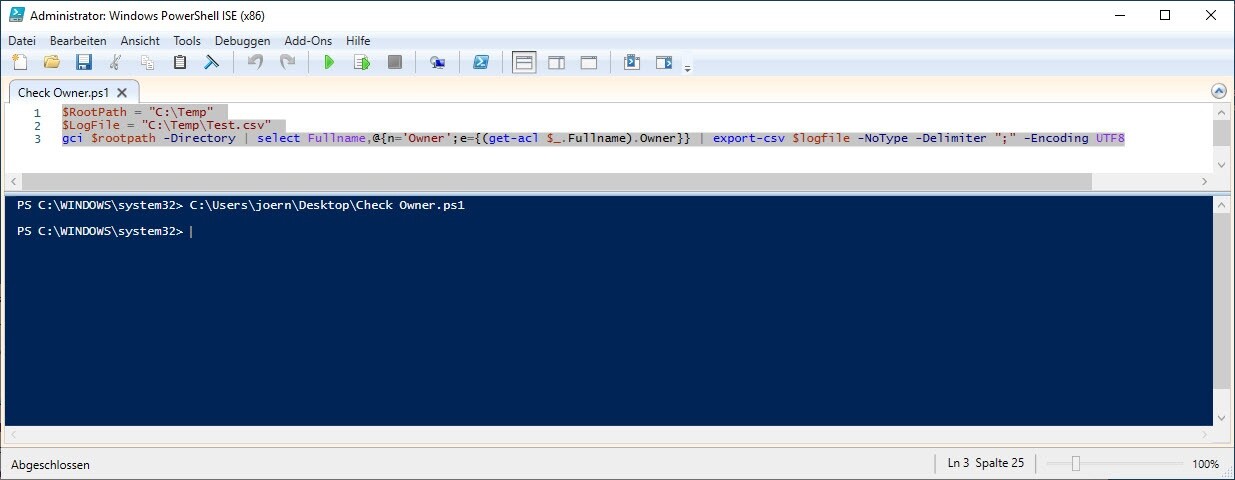Screen dimensions: 1235x480
Task: Toggle script pane shown on right layout
Action: pos(556,63)
